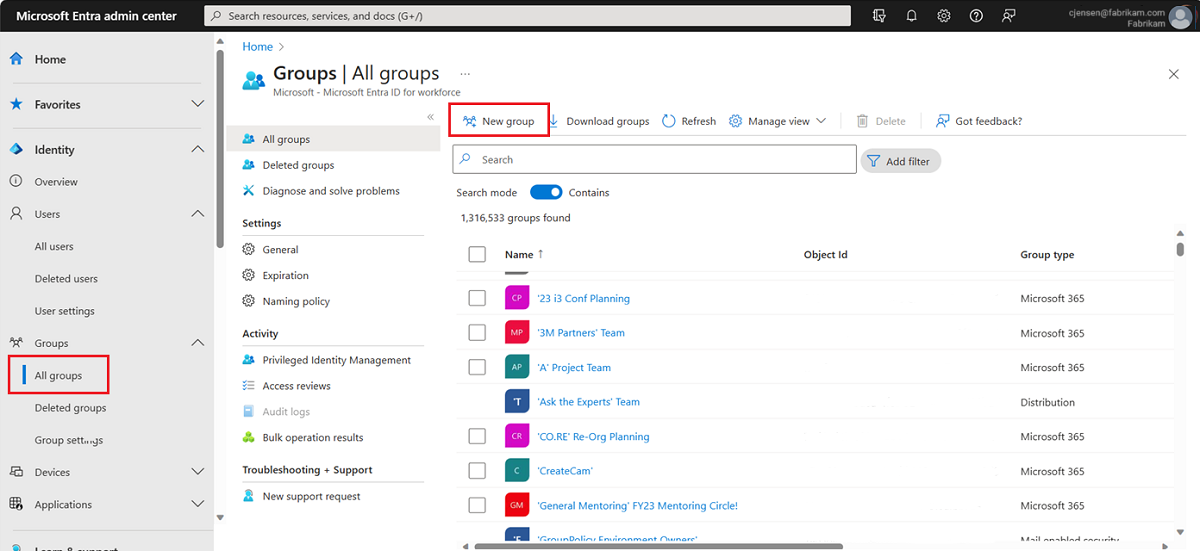Open the 'CreateCam' group link
The image size is (1200, 551).
point(565,471)
